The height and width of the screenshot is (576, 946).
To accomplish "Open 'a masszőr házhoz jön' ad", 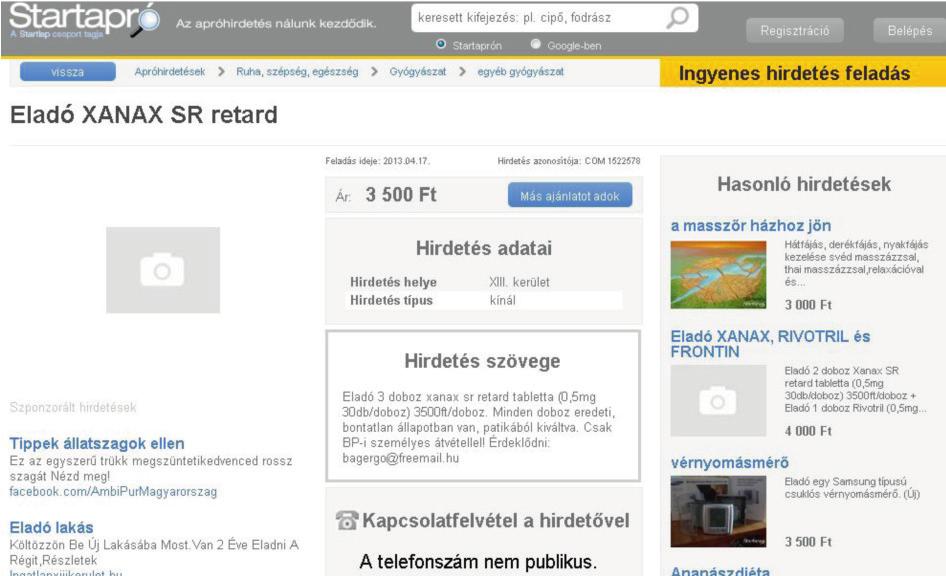I will [x=751, y=226].
